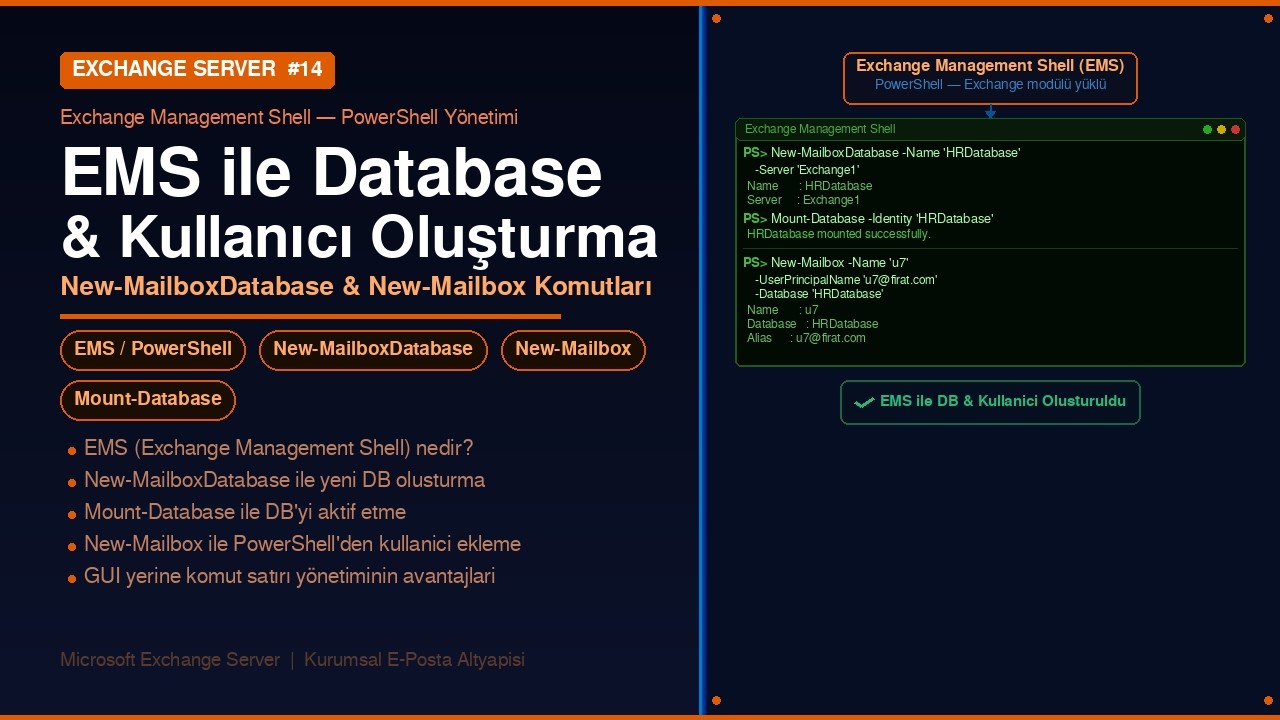Click bullet 'New-MailboxDatabase ile yeni DB olusturma'

click(x=284, y=480)
